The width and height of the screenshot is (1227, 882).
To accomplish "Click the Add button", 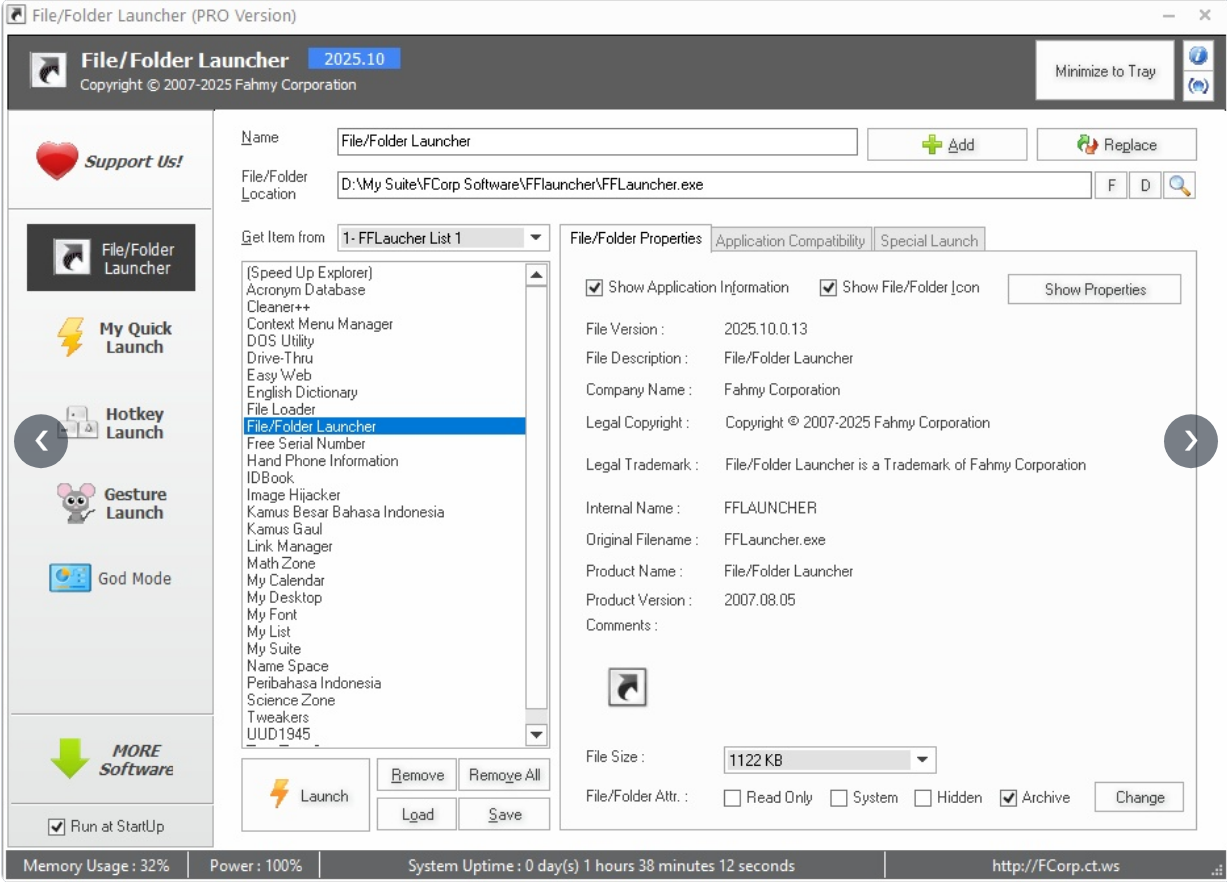I will 946,143.
